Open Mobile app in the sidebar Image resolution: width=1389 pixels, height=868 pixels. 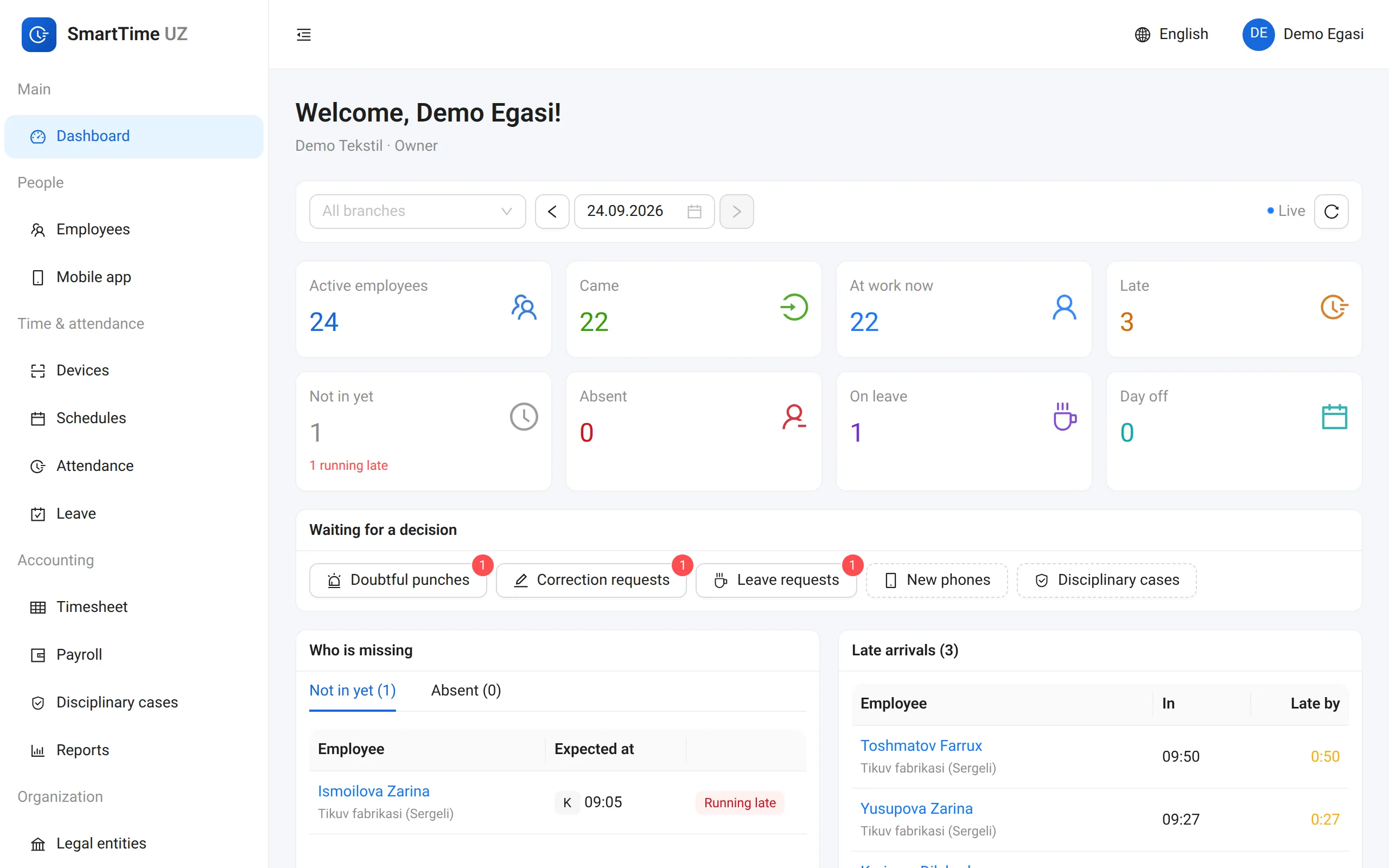coord(133,277)
